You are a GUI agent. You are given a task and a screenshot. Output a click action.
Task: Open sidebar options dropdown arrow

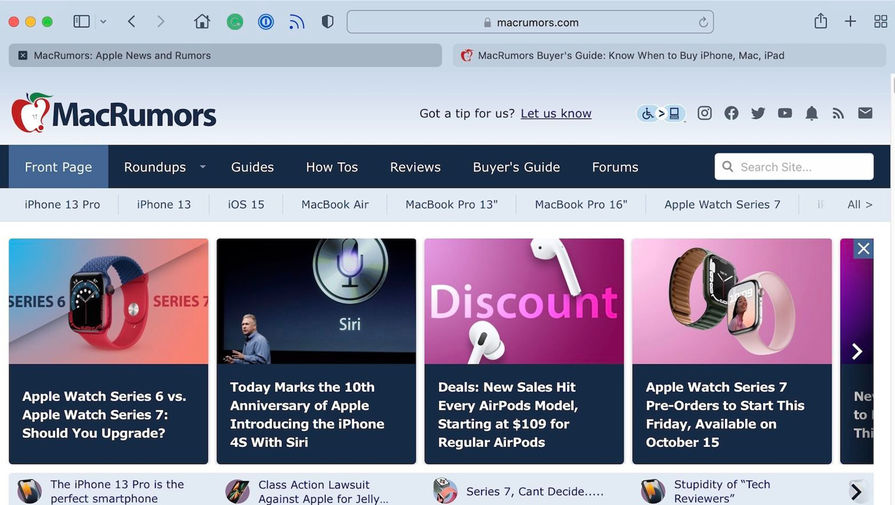103,22
